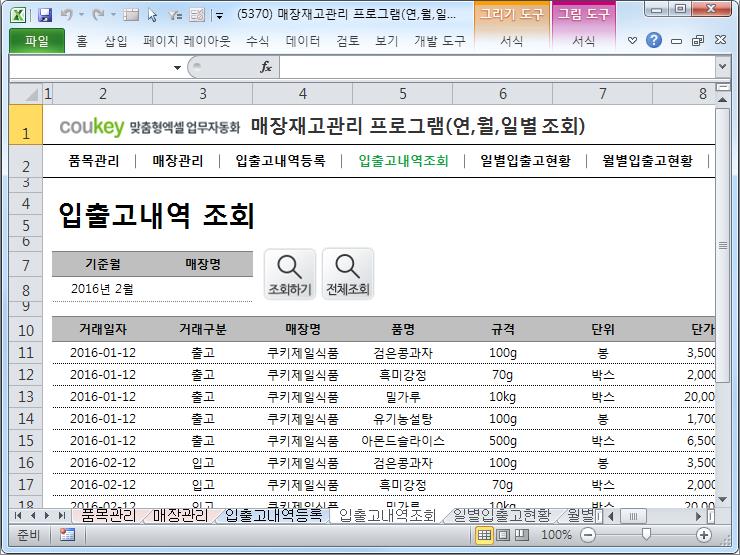Image resolution: width=740 pixels, height=555 pixels.
Task: Undo the last action
Action: (x=67, y=15)
